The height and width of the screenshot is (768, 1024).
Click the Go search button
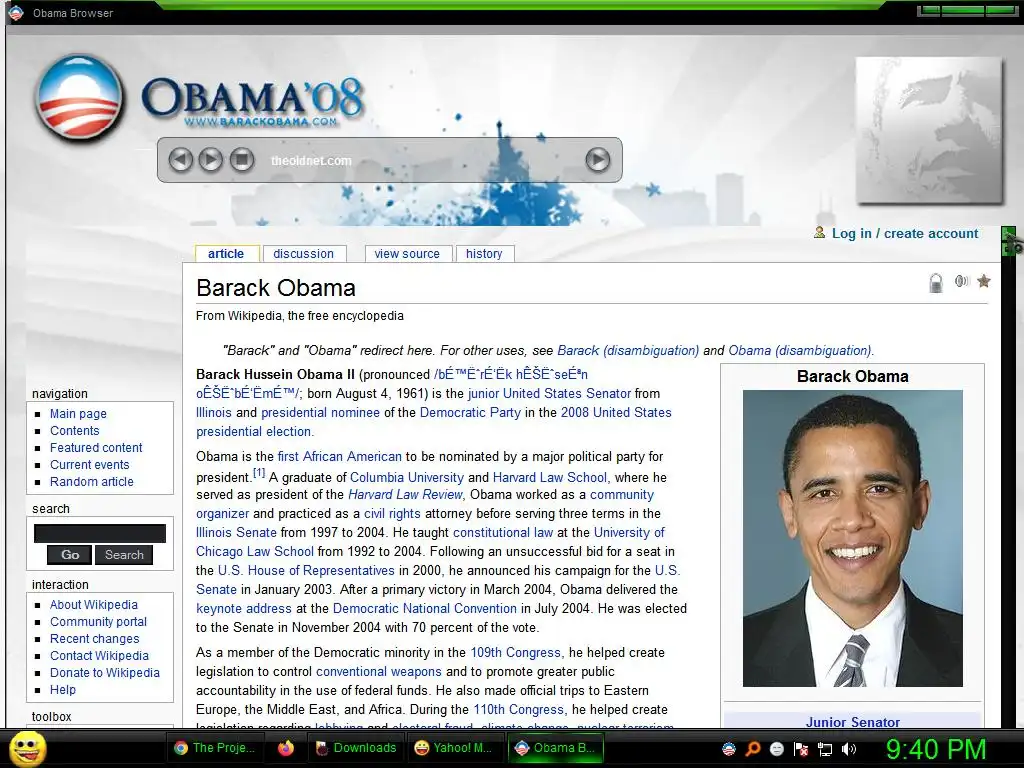click(70, 554)
